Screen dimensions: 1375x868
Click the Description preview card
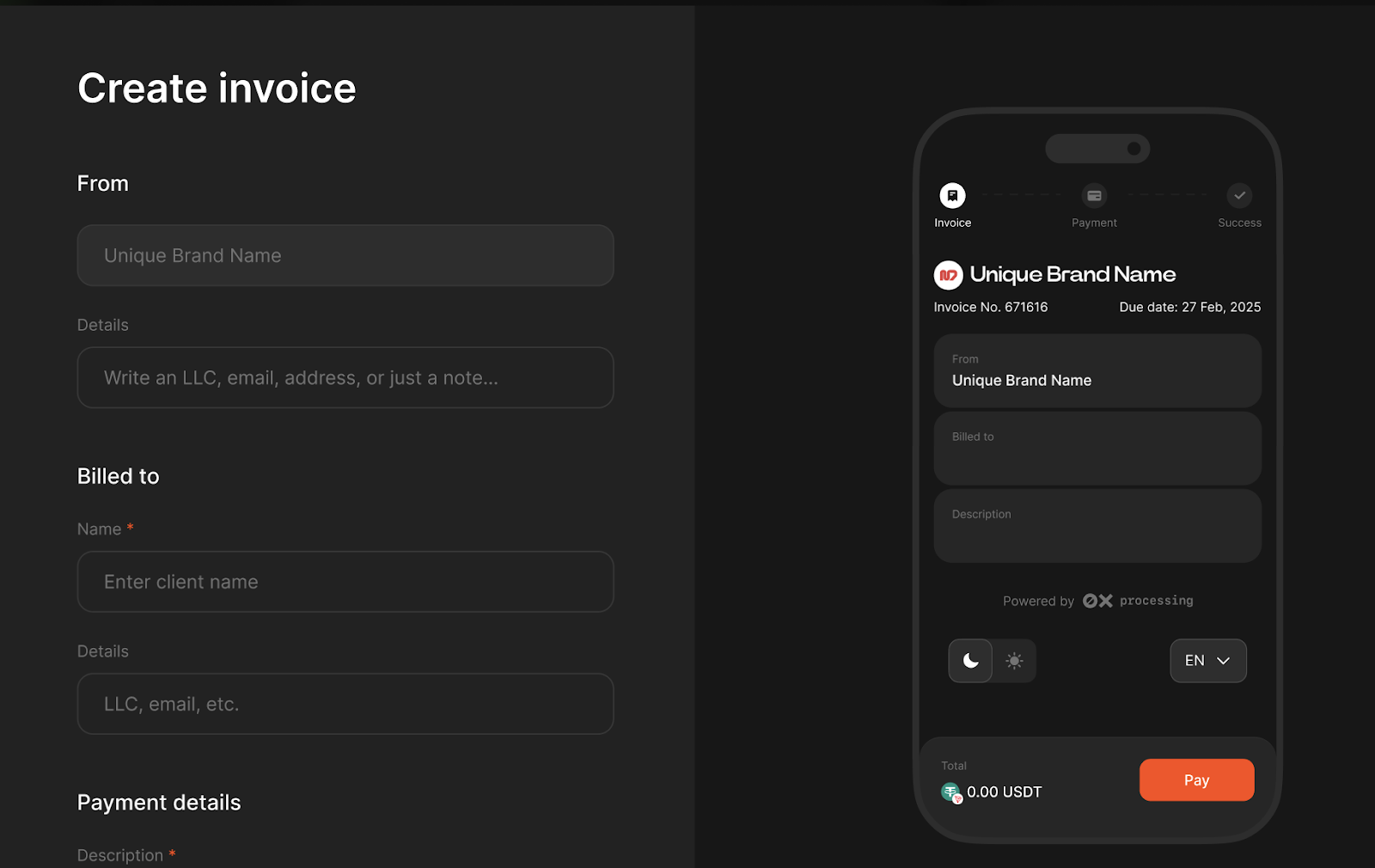coord(1097,526)
